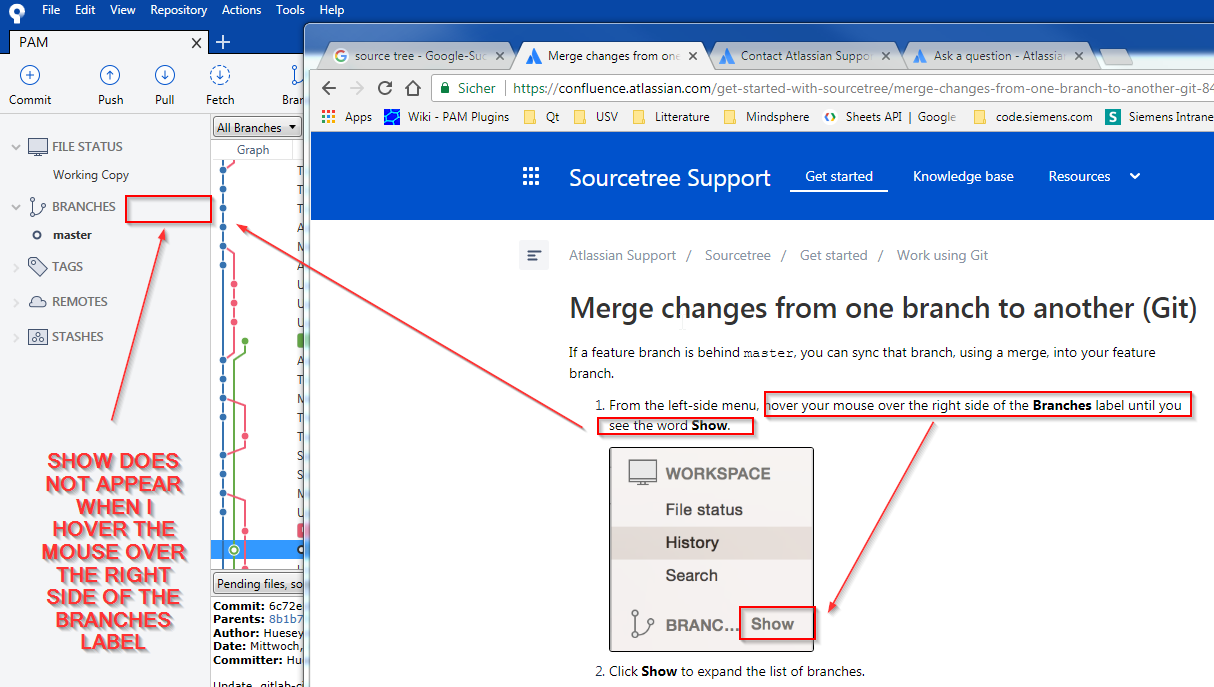Open the File menu
The height and width of the screenshot is (687, 1214).
click(51, 10)
